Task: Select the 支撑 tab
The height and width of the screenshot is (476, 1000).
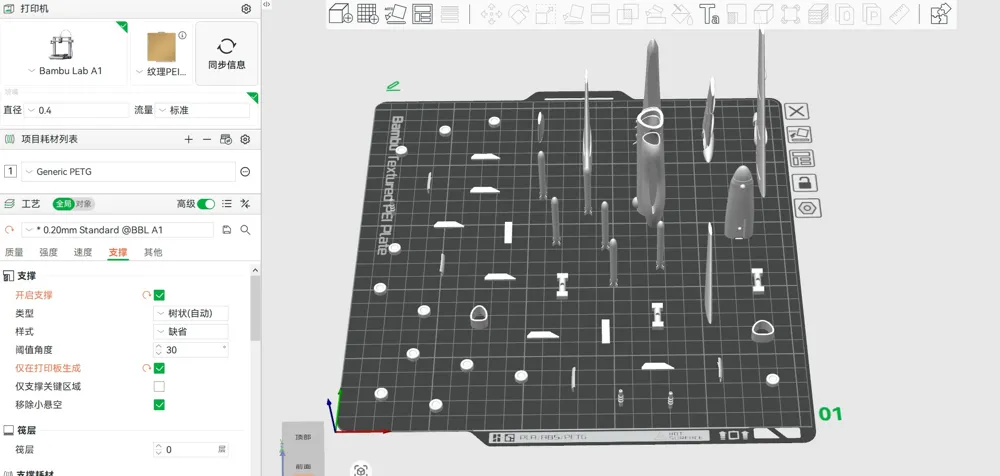Action: 118,252
